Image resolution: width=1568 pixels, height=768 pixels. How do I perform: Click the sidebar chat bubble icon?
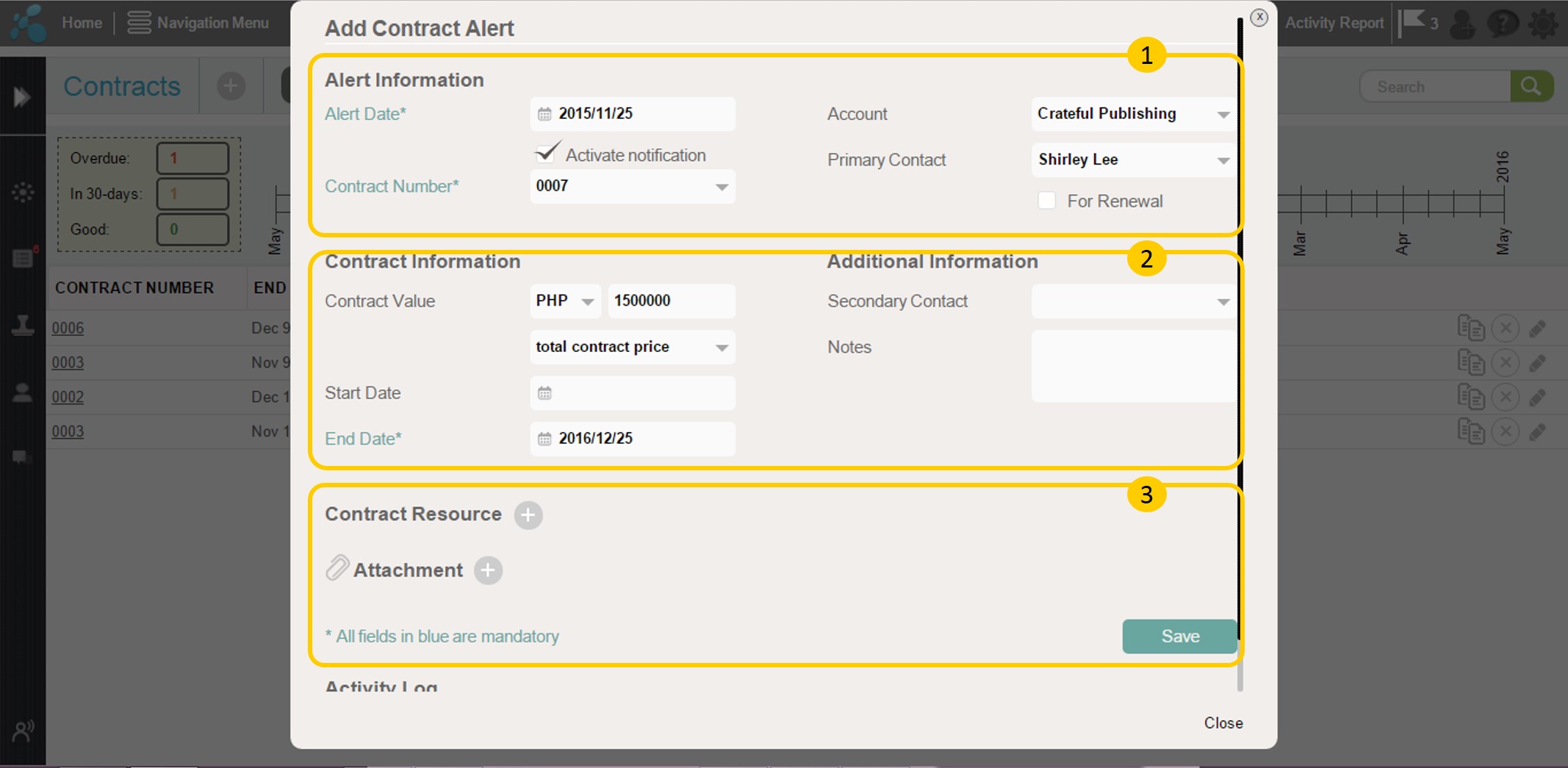(x=21, y=458)
